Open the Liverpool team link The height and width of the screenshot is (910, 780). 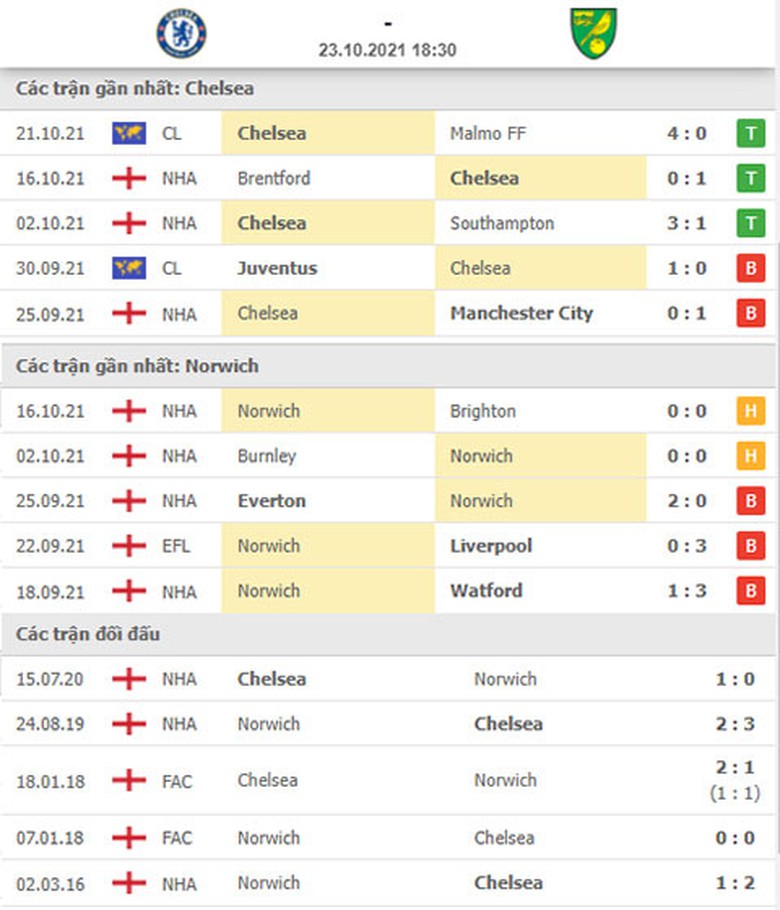tap(491, 546)
